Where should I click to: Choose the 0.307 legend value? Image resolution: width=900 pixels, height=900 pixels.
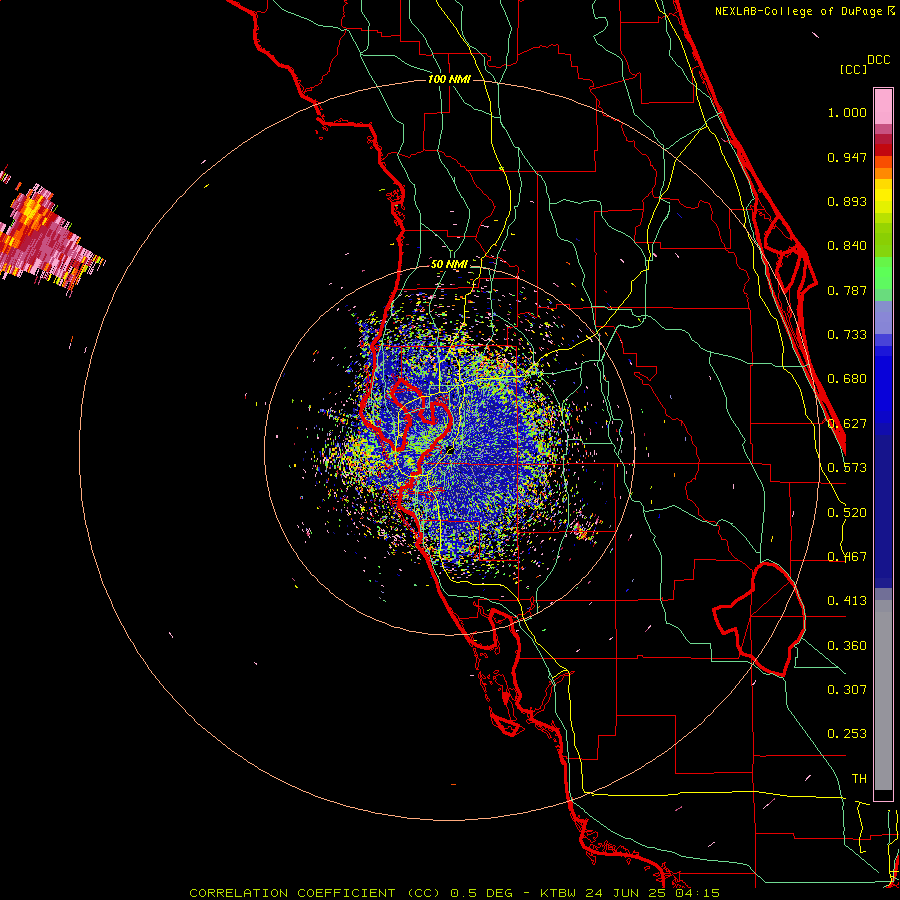click(x=847, y=690)
